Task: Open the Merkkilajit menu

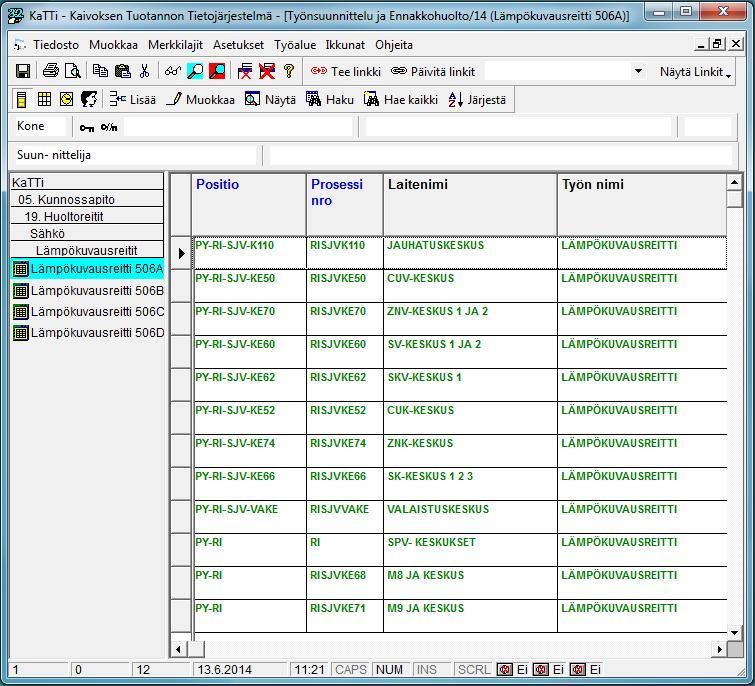Action: (x=175, y=45)
